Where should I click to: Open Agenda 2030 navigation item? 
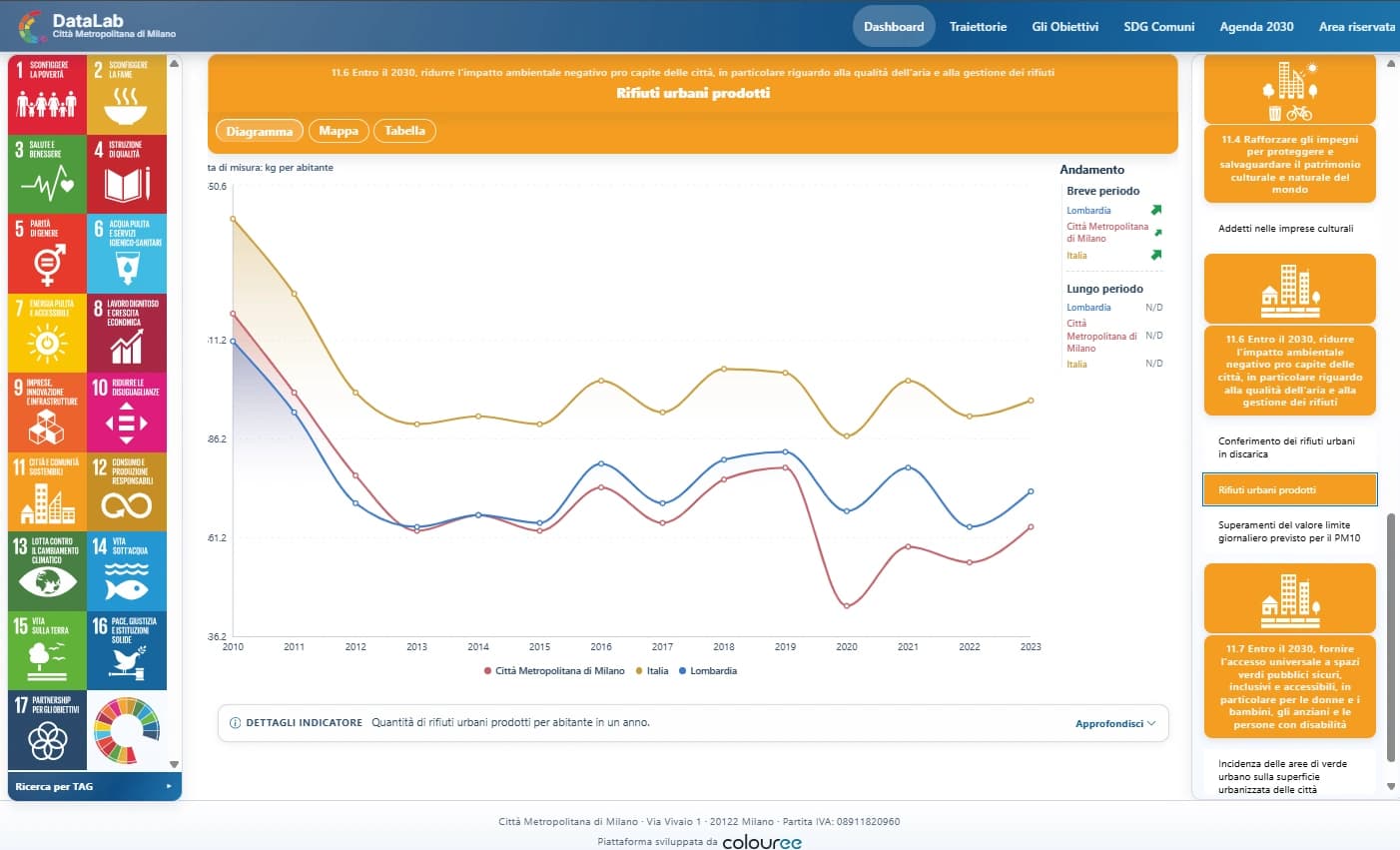click(1256, 27)
